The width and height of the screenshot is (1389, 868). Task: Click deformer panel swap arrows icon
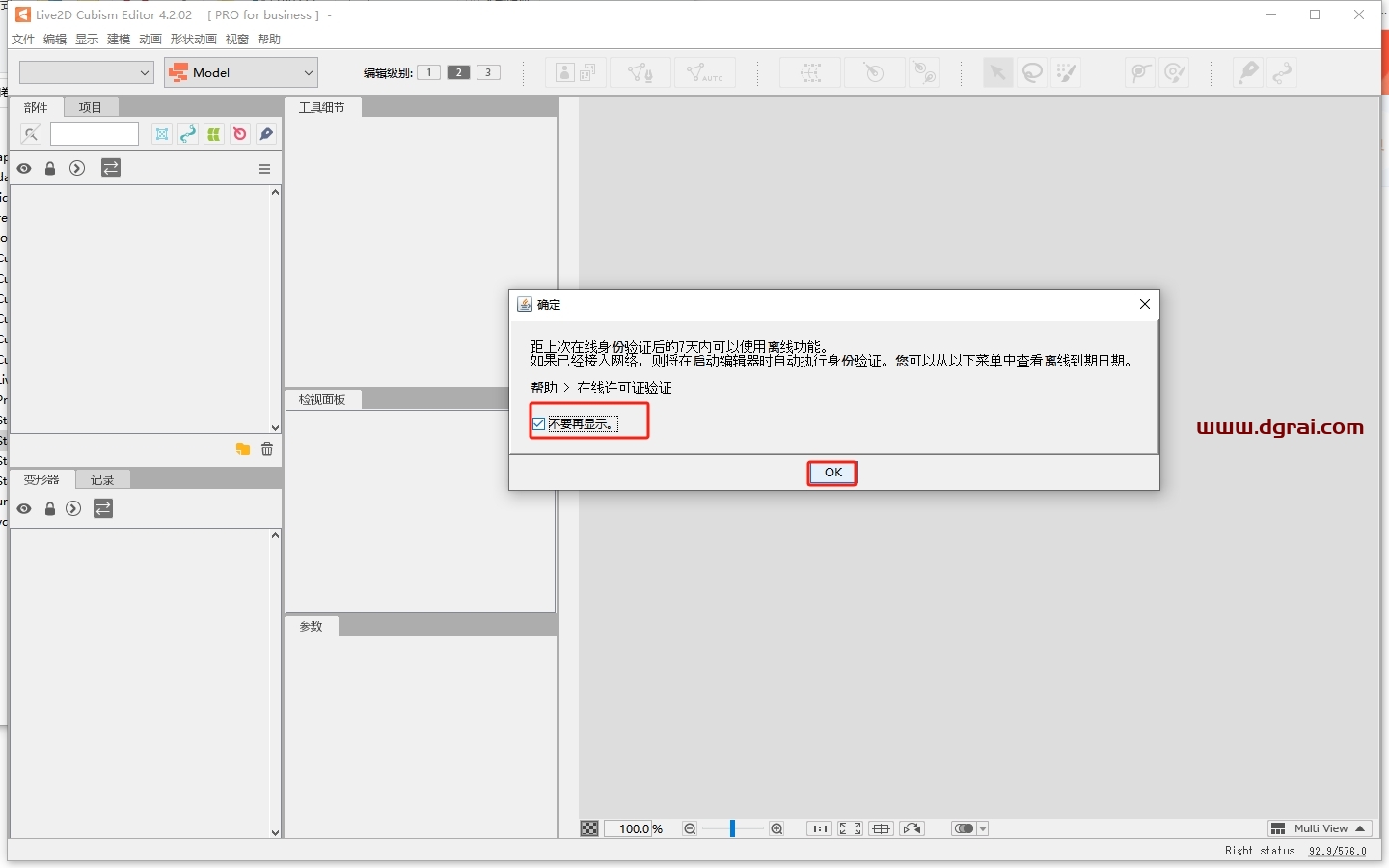(103, 509)
